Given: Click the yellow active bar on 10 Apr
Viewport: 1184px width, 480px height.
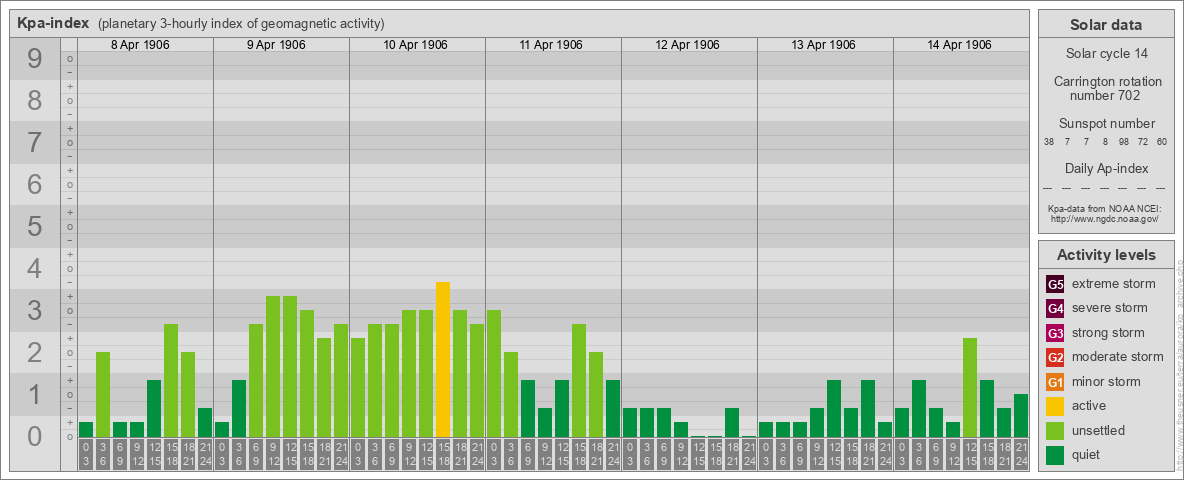Looking at the screenshot, I should (442, 359).
